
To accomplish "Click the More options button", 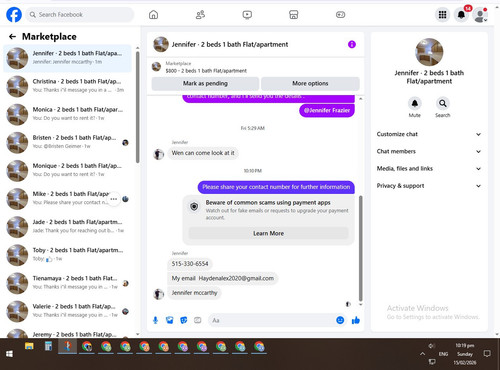I will pos(310,83).
